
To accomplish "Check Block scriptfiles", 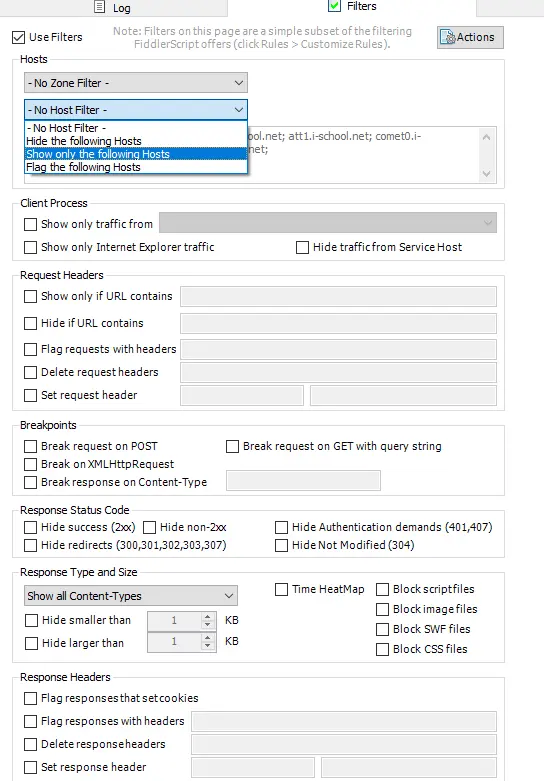I will tap(383, 590).
